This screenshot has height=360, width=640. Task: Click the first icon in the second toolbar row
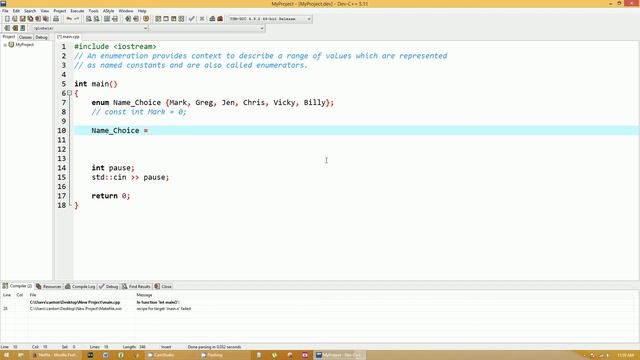[7, 28]
